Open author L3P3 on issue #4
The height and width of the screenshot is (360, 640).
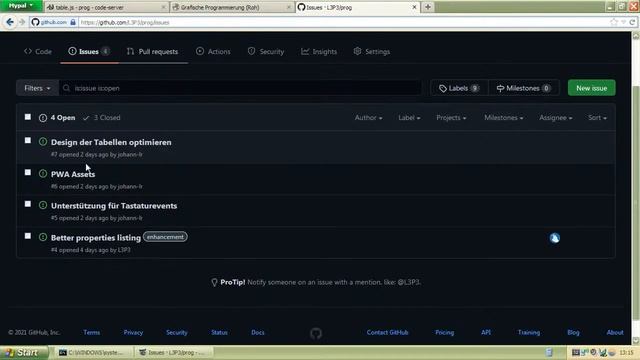tap(124, 250)
